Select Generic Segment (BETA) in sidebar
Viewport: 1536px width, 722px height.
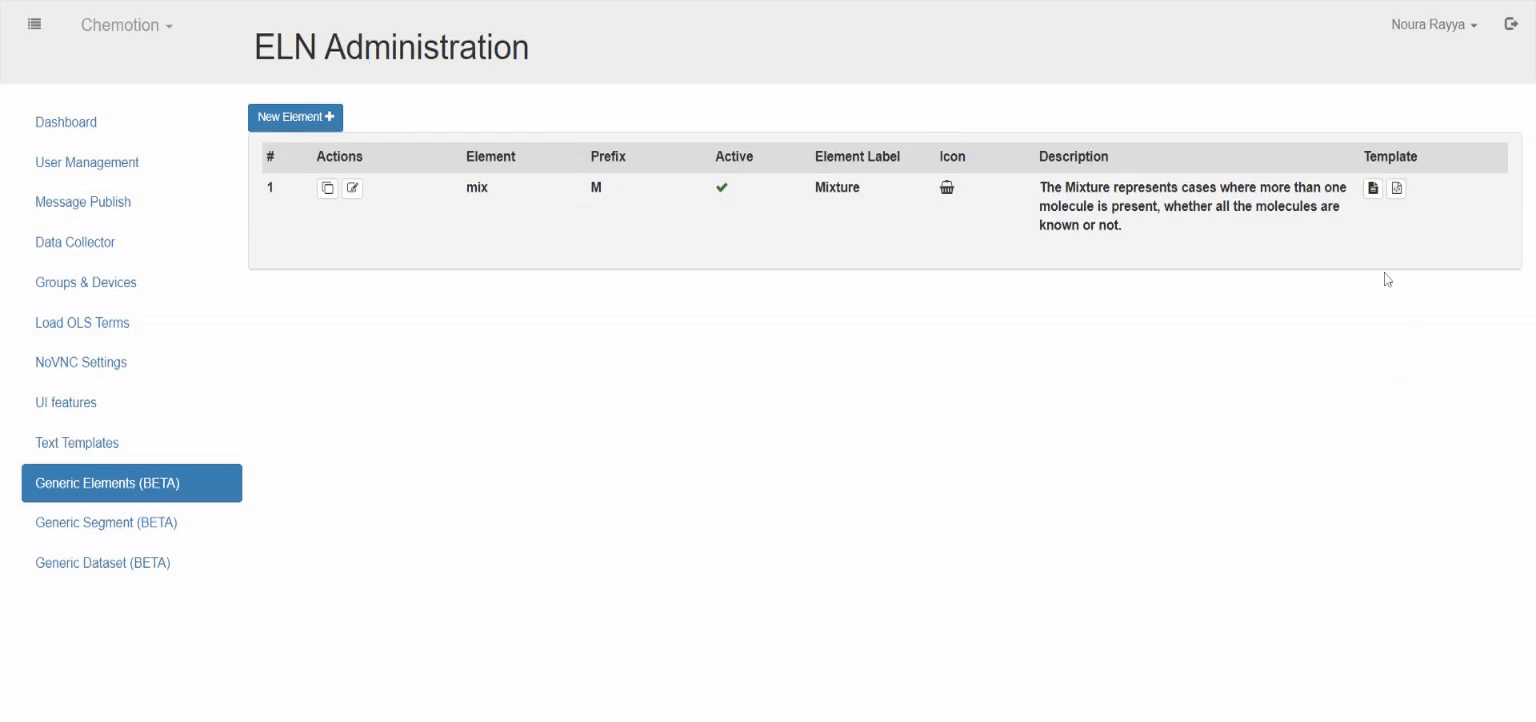point(106,523)
